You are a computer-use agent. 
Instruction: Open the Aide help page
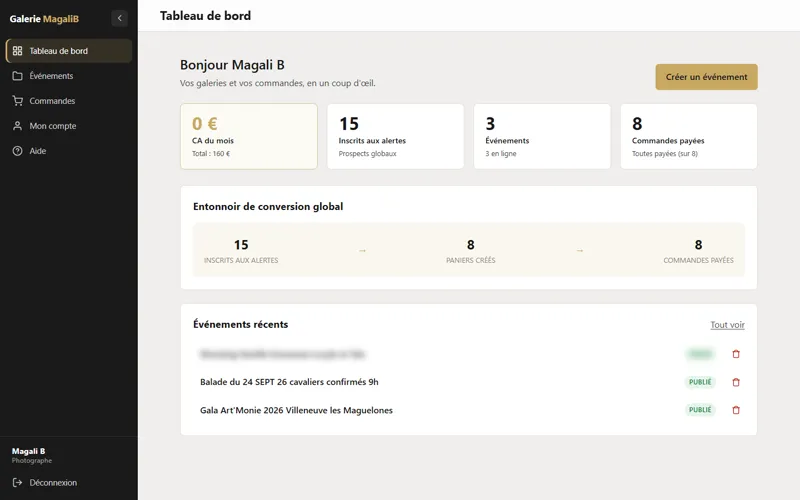click(x=69, y=151)
